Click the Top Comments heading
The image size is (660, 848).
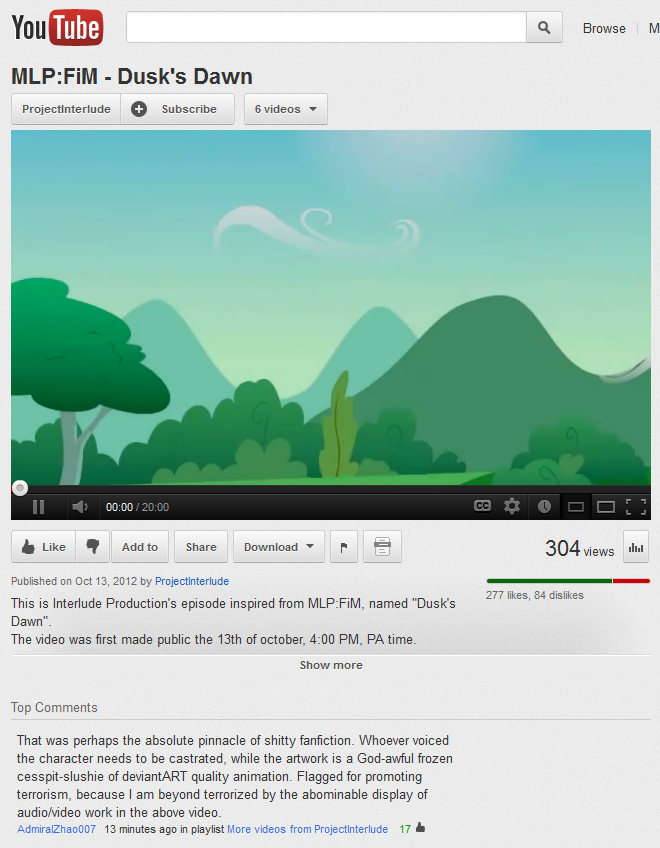point(54,707)
